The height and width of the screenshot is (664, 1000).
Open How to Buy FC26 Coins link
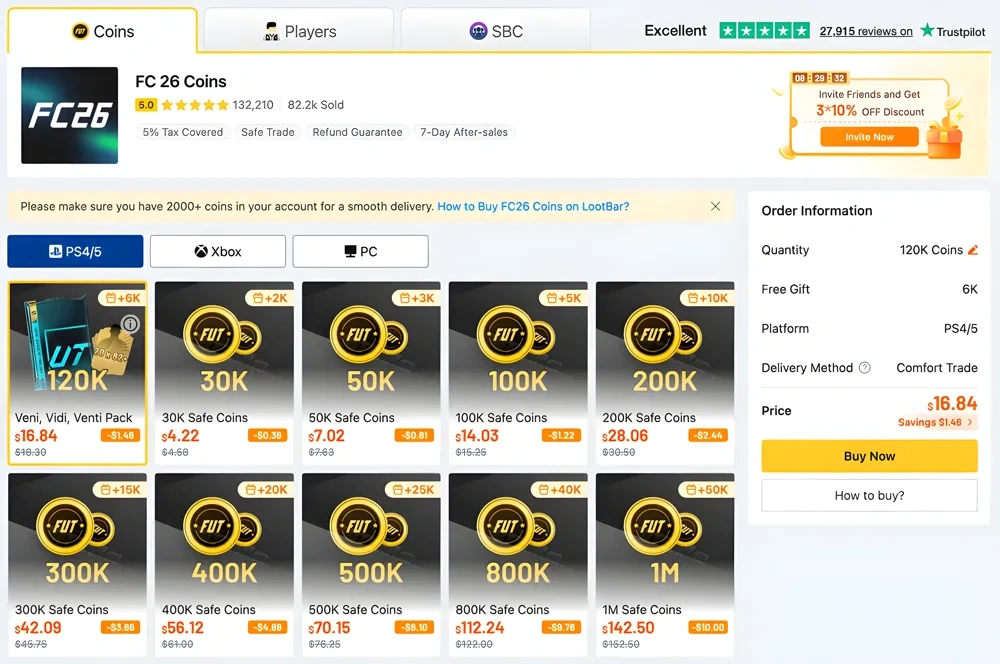[x=533, y=206]
